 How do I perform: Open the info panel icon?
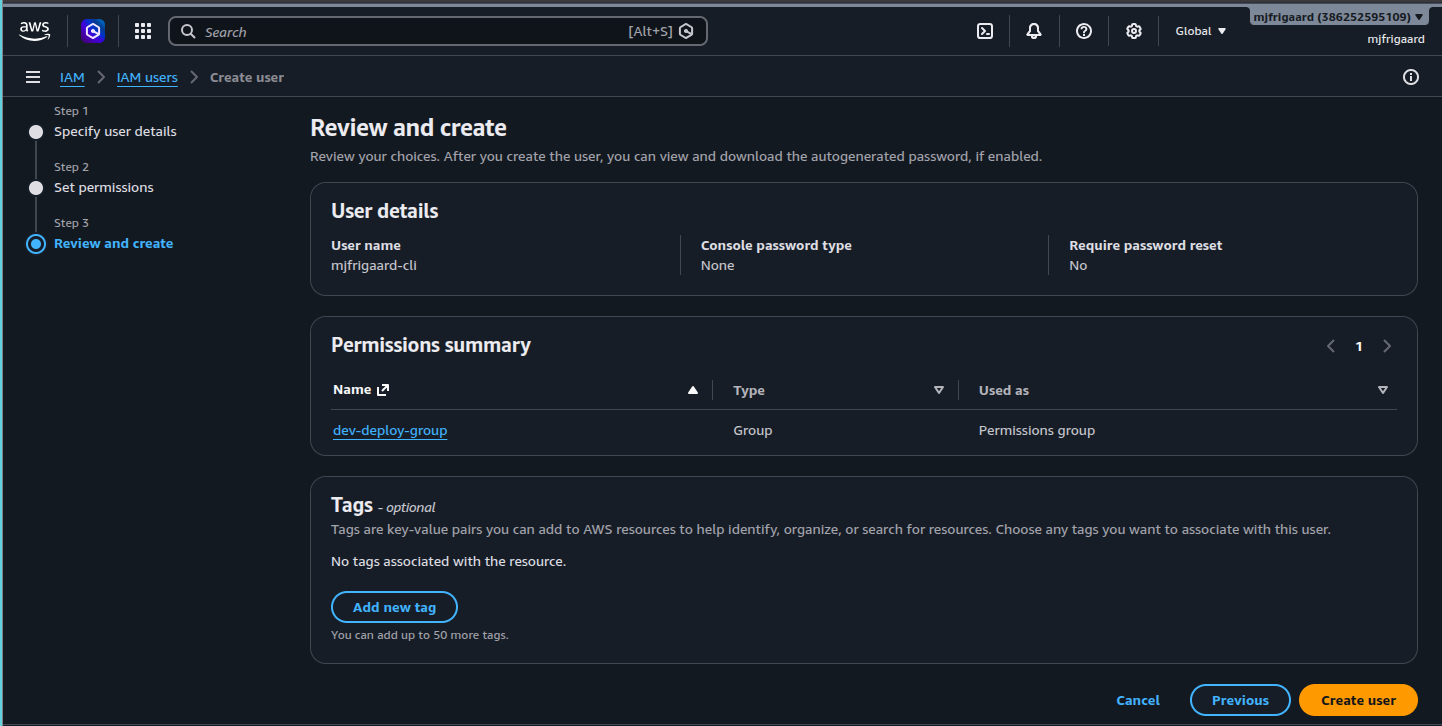click(1411, 77)
